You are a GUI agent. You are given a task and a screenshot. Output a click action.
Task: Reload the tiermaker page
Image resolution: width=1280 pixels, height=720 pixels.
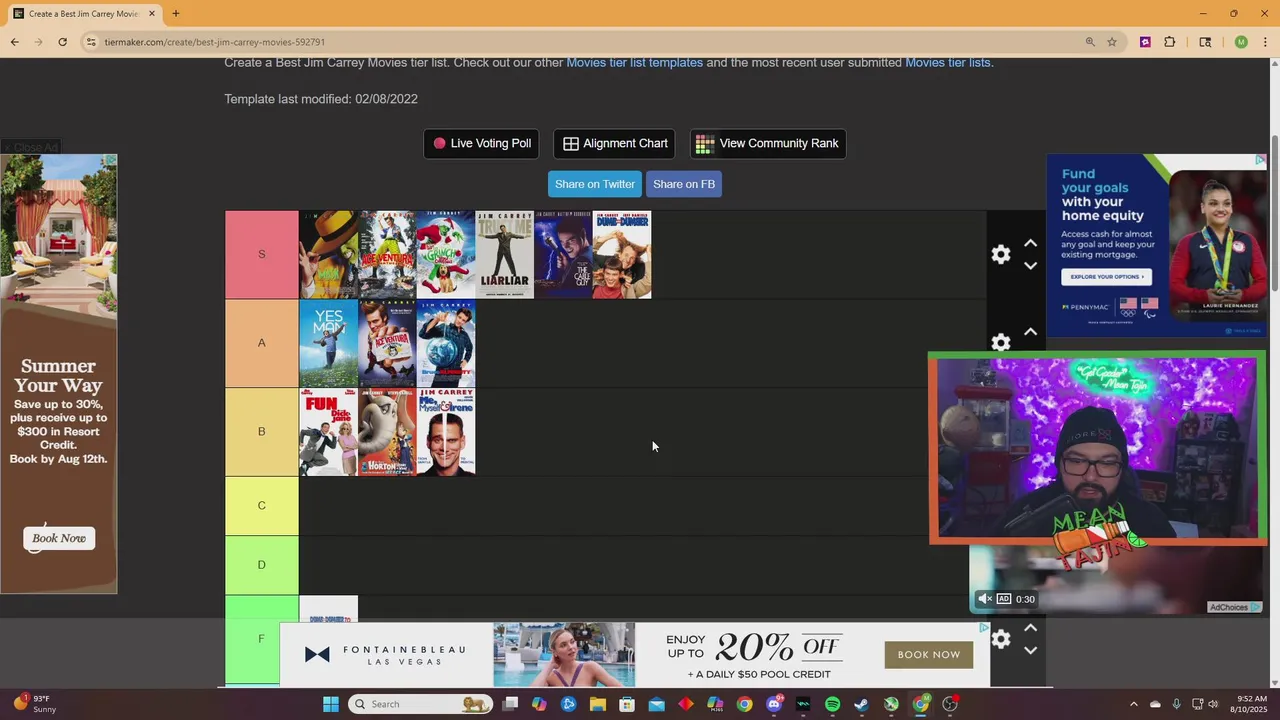tap(62, 42)
